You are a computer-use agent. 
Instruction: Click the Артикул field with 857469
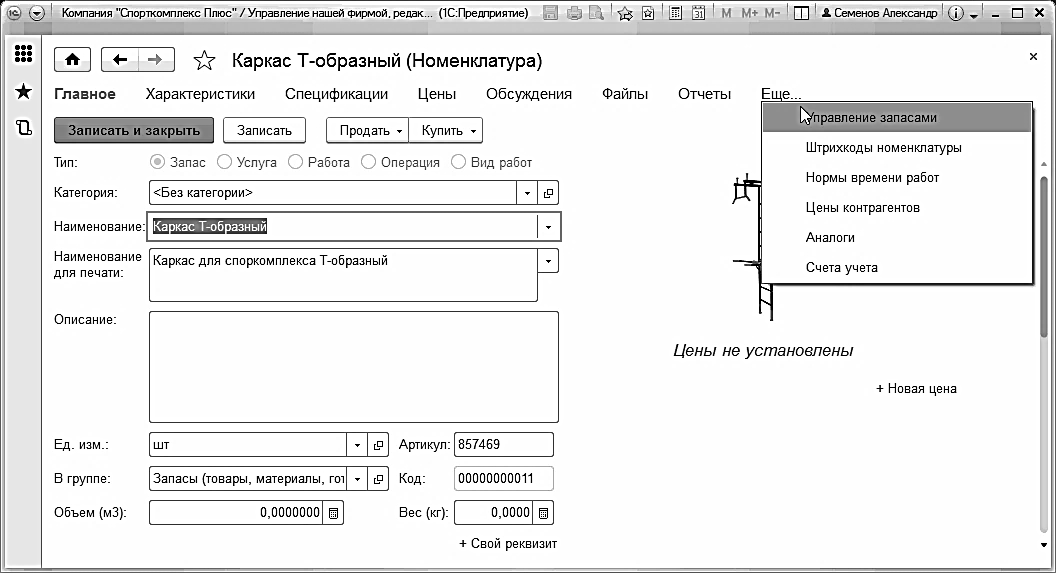click(504, 444)
